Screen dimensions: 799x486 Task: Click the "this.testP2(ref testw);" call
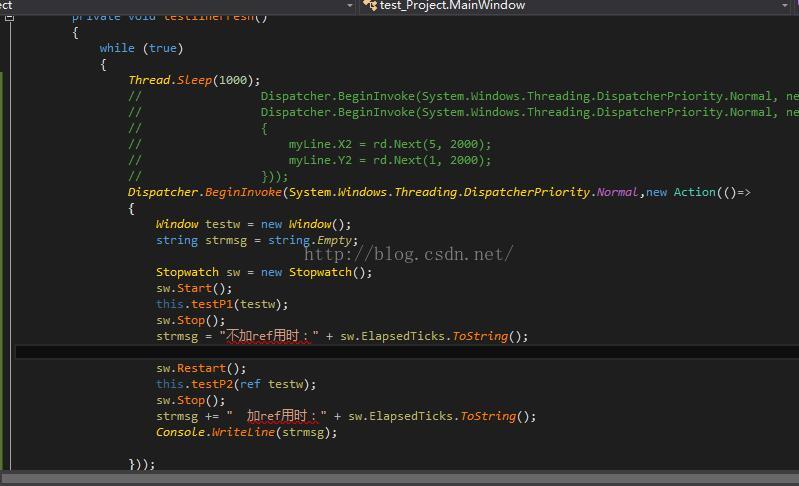pos(236,384)
